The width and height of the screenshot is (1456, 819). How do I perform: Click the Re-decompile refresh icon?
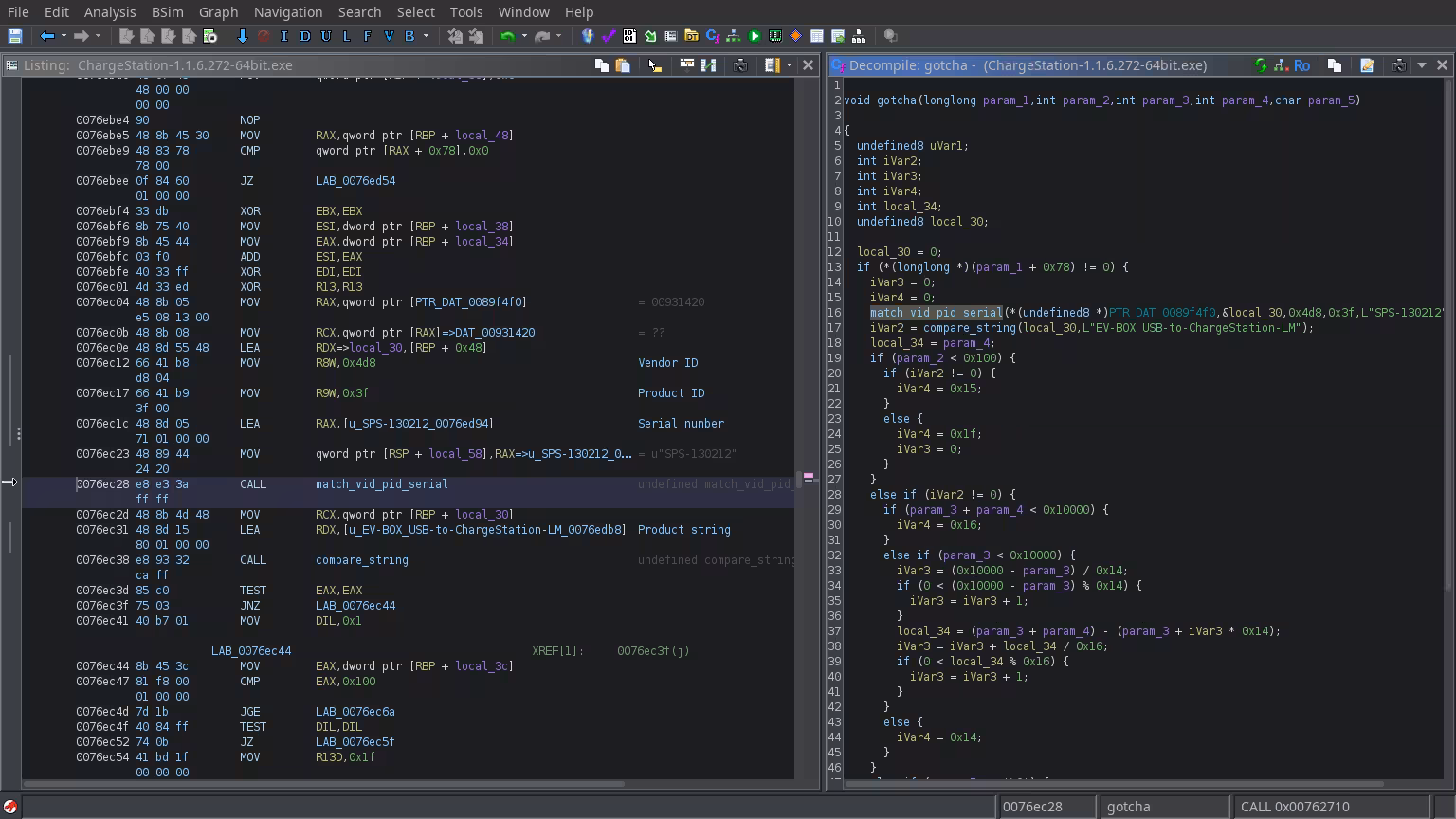tap(1260, 65)
